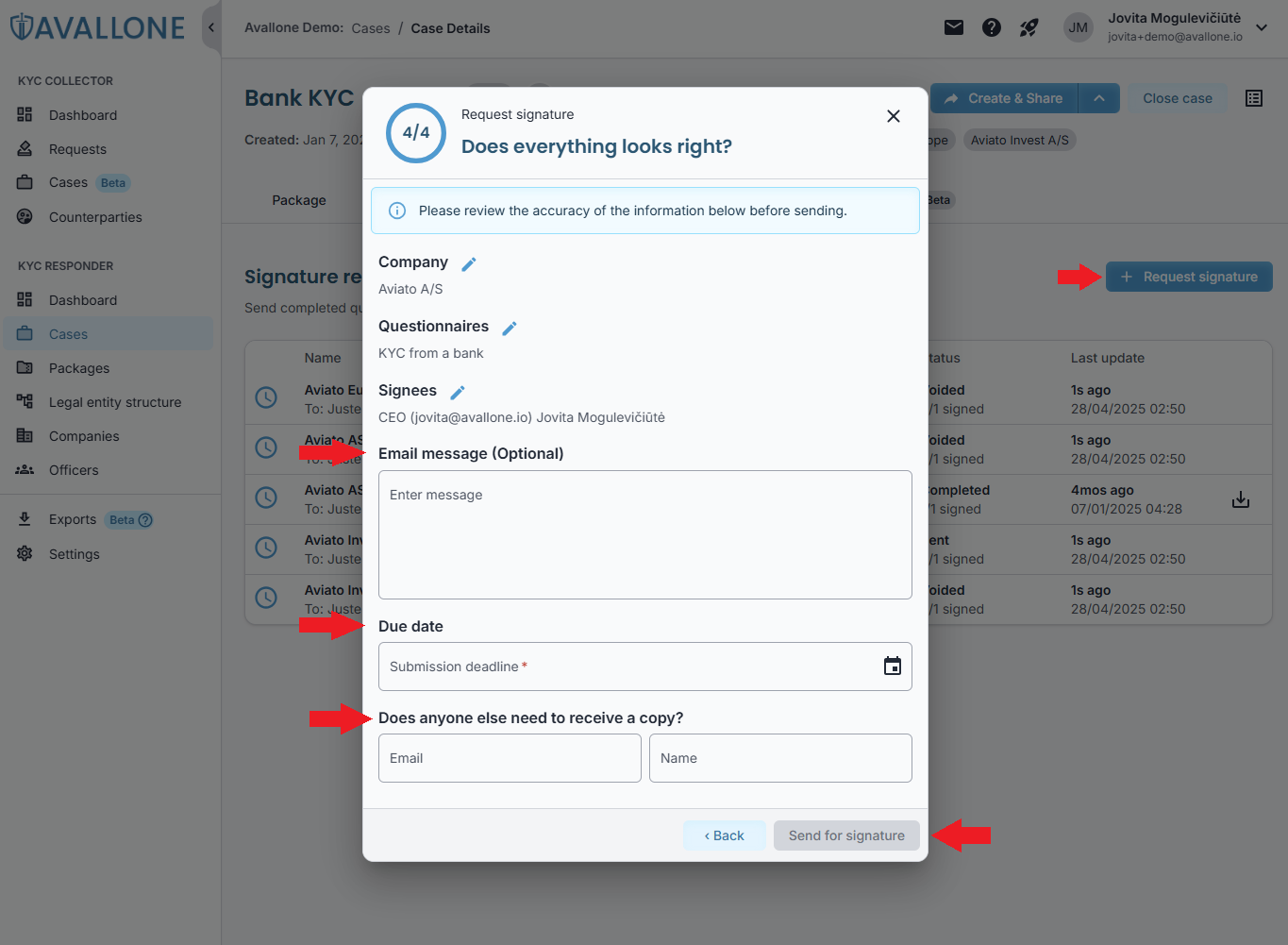Image resolution: width=1288 pixels, height=945 pixels.
Task: Switch to the Package tab
Action: [x=299, y=200]
